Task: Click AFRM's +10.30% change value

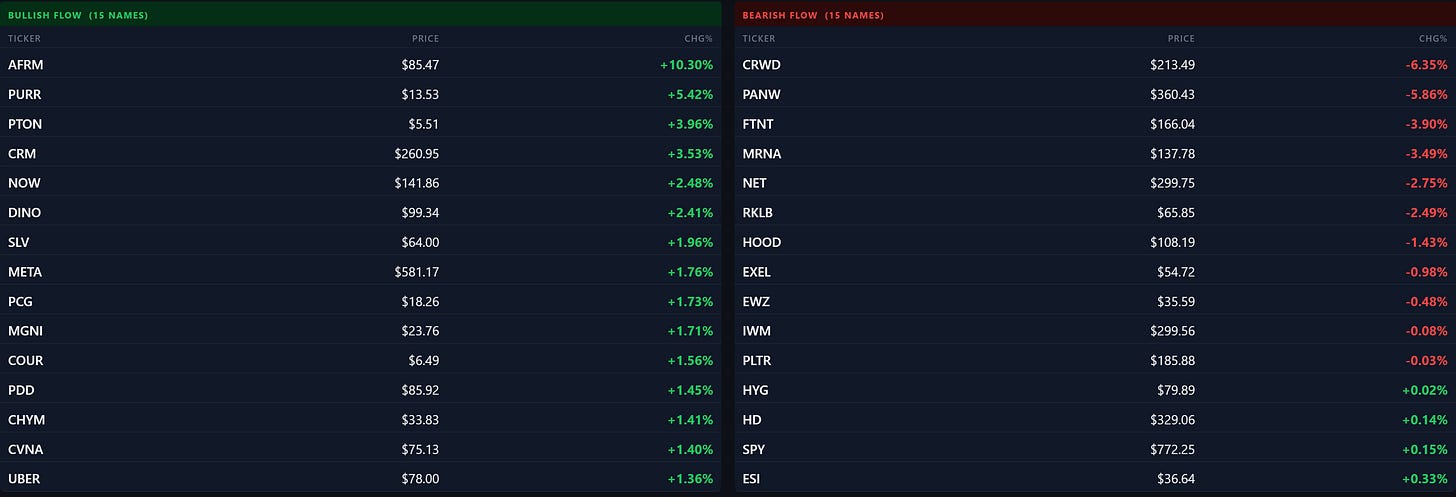Action: (688, 65)
